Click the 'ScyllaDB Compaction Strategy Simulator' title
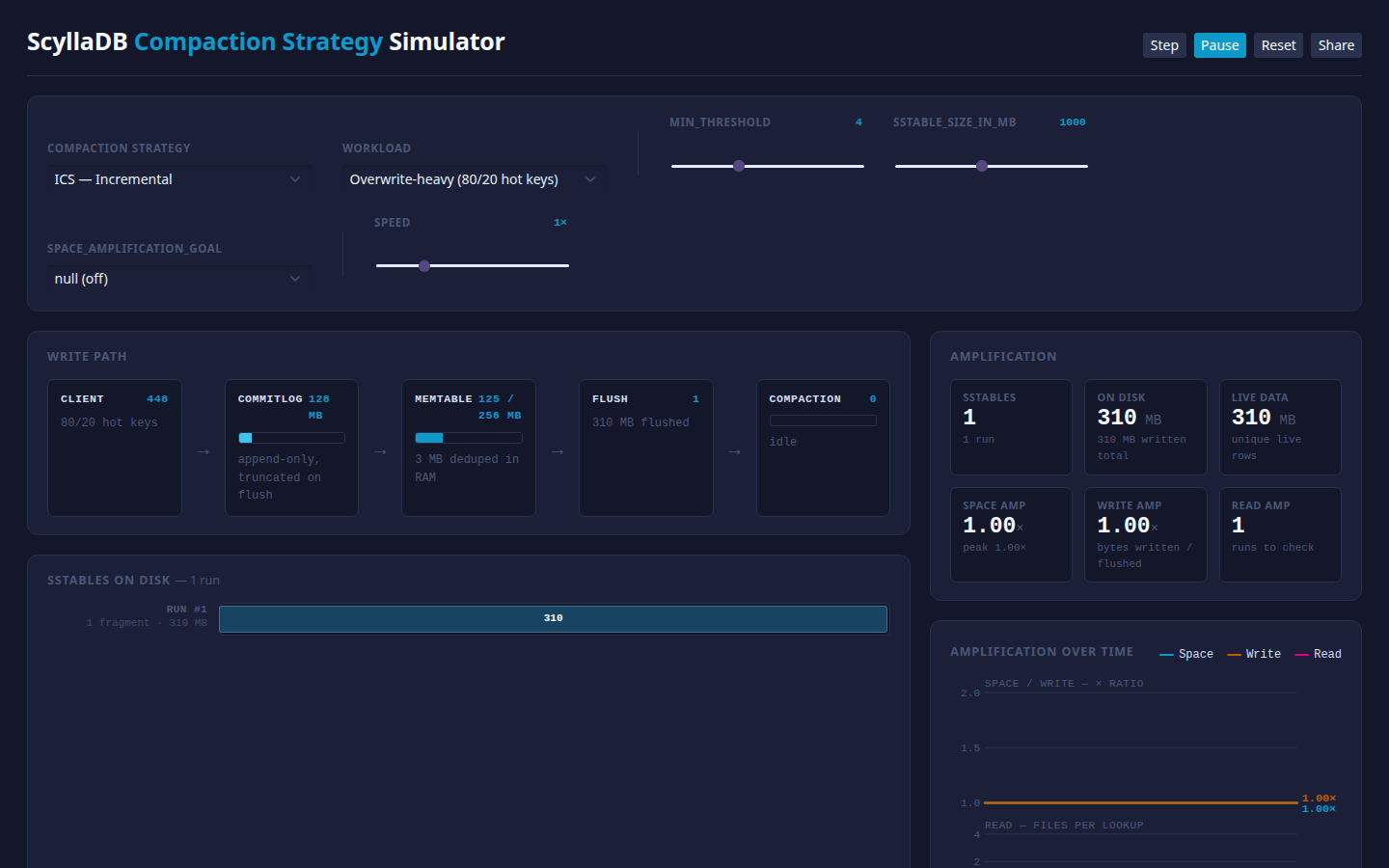Viewport: 1389px width, 868px height. (265, 41)
